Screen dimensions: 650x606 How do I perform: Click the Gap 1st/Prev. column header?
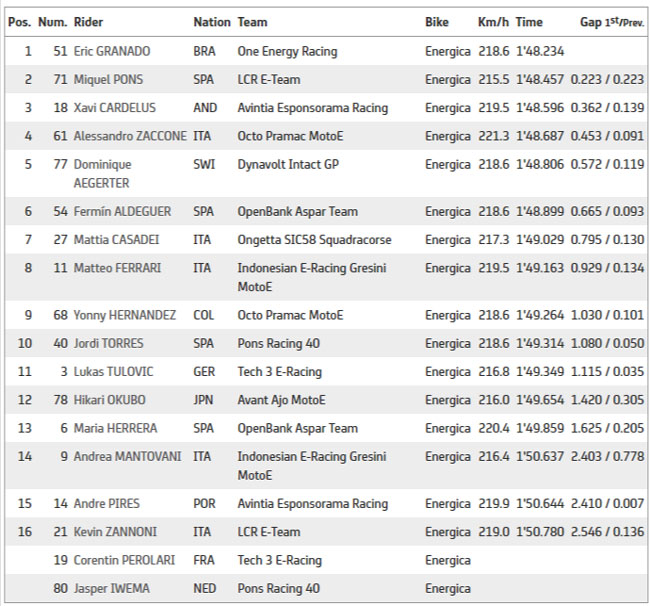pyautogui.click(x=612, y=22)
